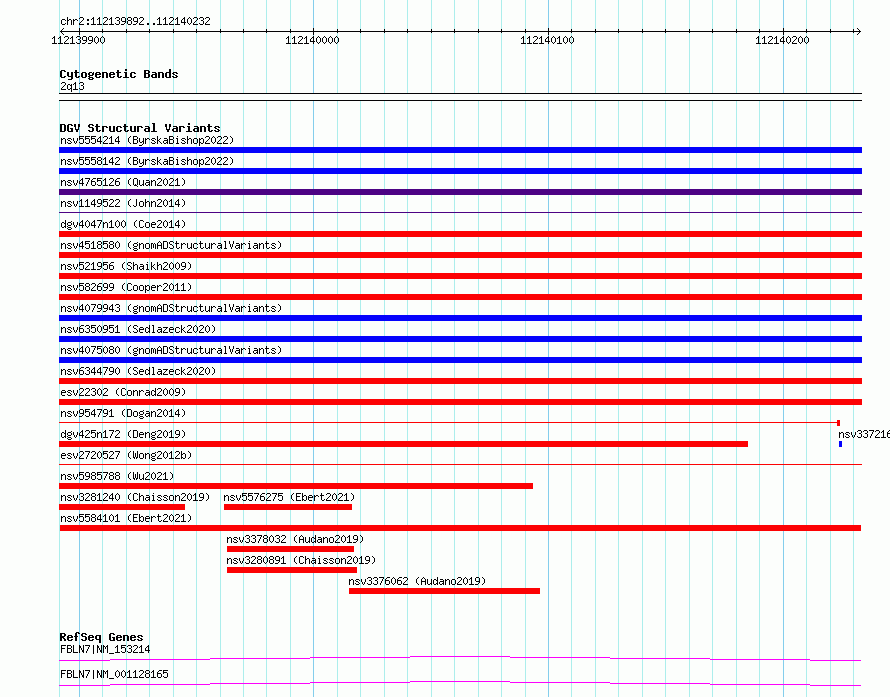Click the small blue marker under nsv337216

(x=840, y=444)
